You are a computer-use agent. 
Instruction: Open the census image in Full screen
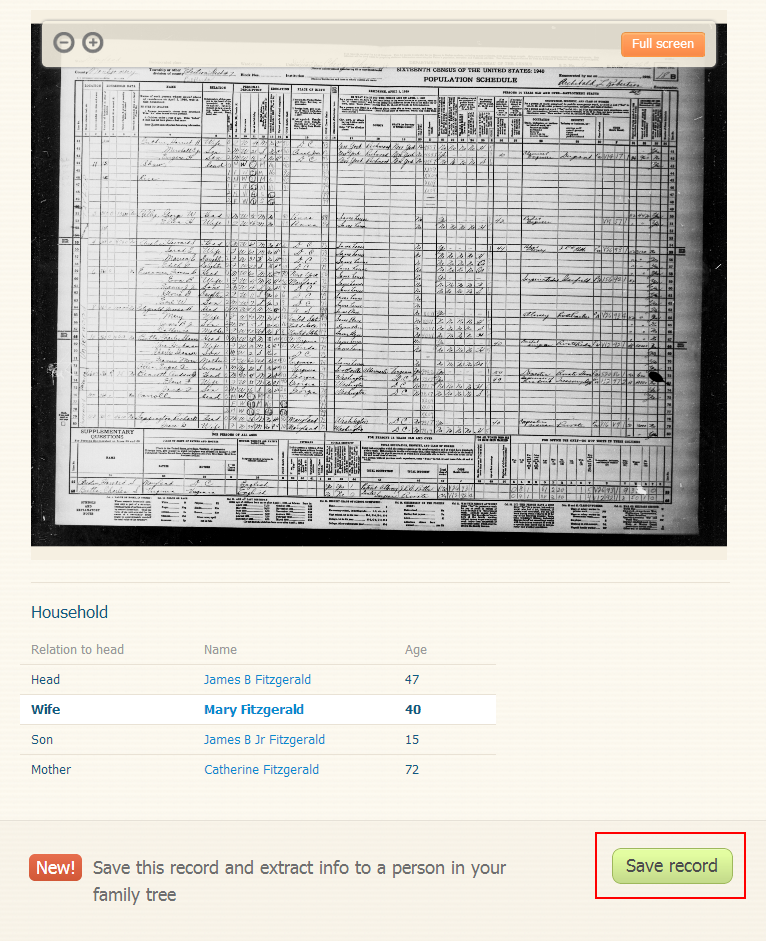click(662, 44)
